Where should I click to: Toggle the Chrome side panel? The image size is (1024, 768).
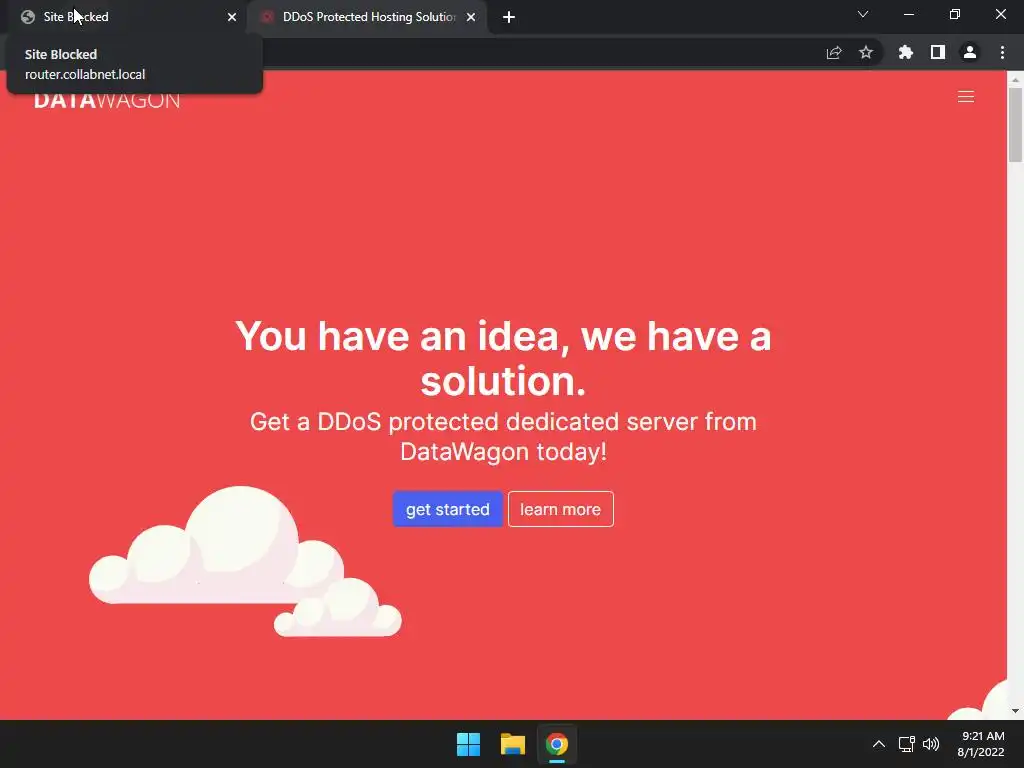[x=938, y=52]
